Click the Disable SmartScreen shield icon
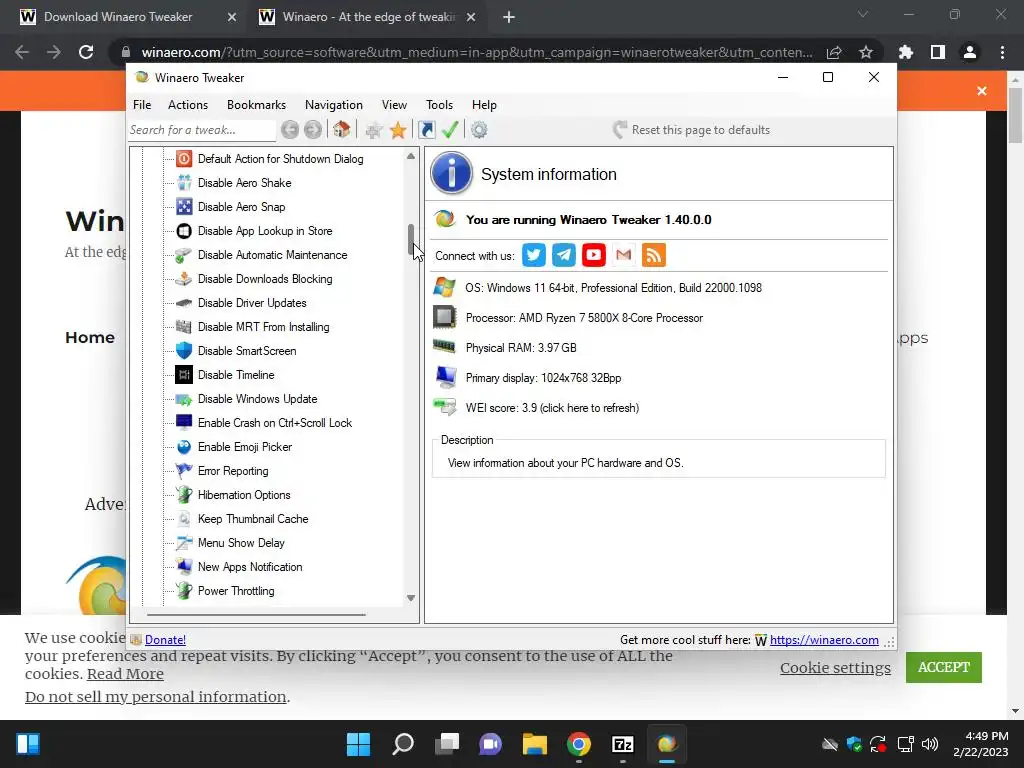The width and height of the screenshot is (1024, 768). [184, 351]
